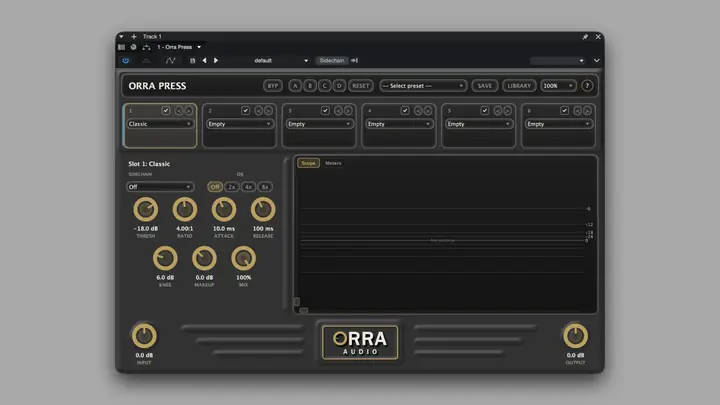The width and height of the screenshot is (720, 405).
Task: Set oversampling to Off
Action: coord(215,187)
